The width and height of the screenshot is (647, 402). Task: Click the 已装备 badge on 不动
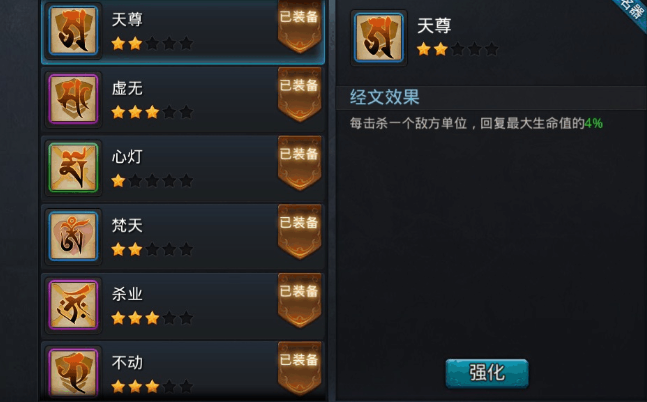coord(300,369)
